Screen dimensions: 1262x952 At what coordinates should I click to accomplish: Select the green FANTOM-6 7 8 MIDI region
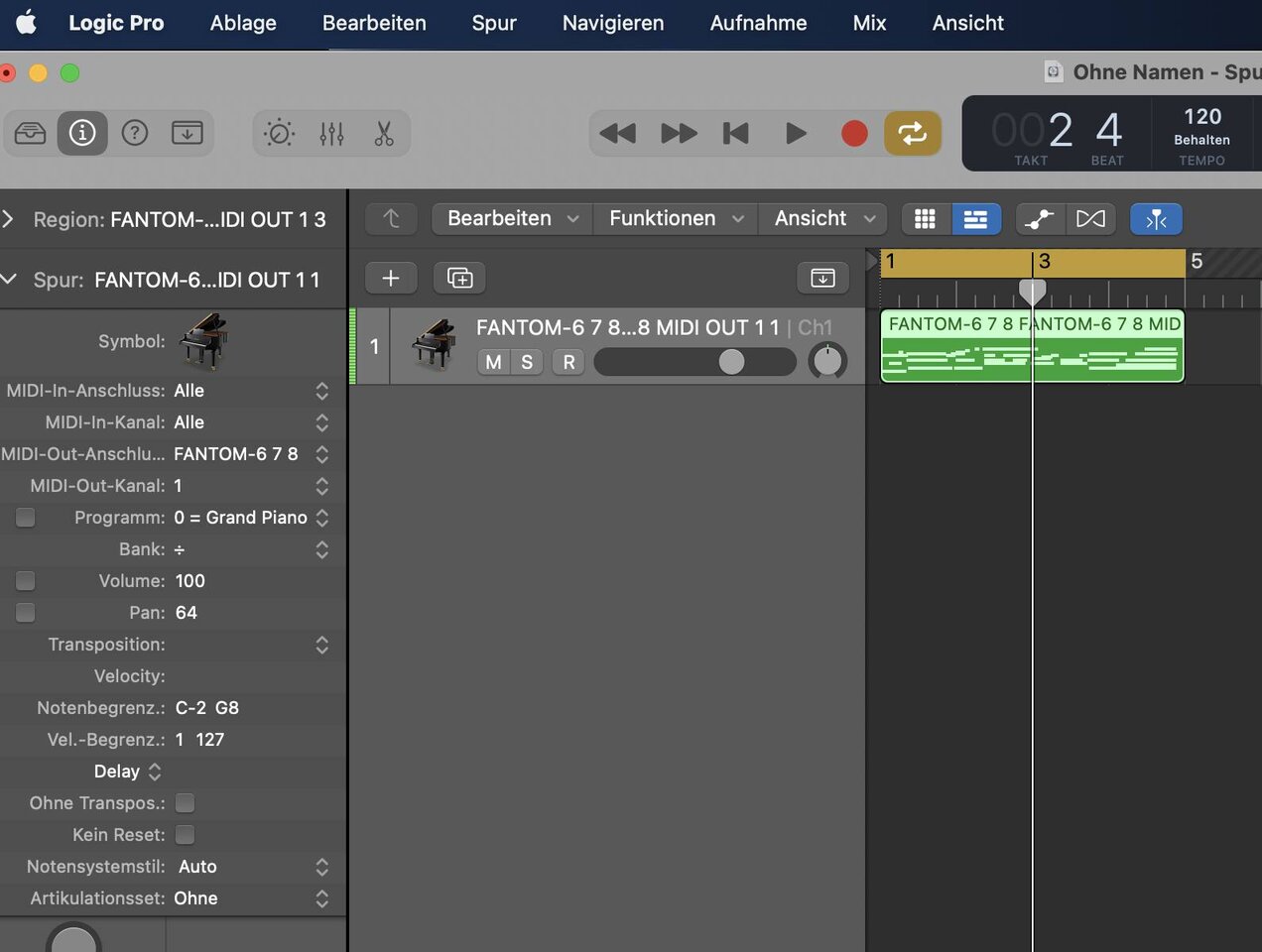tap(1032, 345)
